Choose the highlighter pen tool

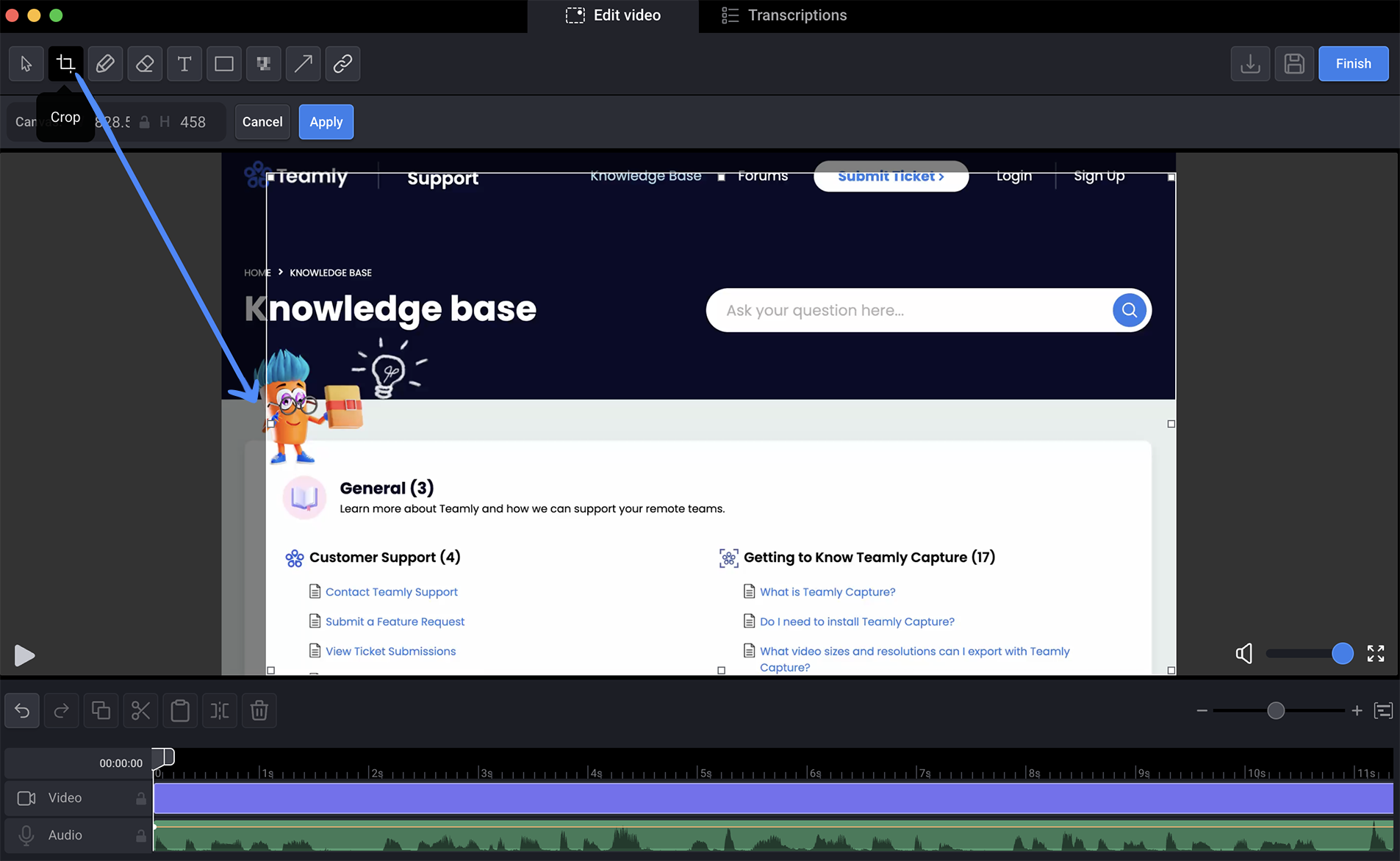[105, 64]
